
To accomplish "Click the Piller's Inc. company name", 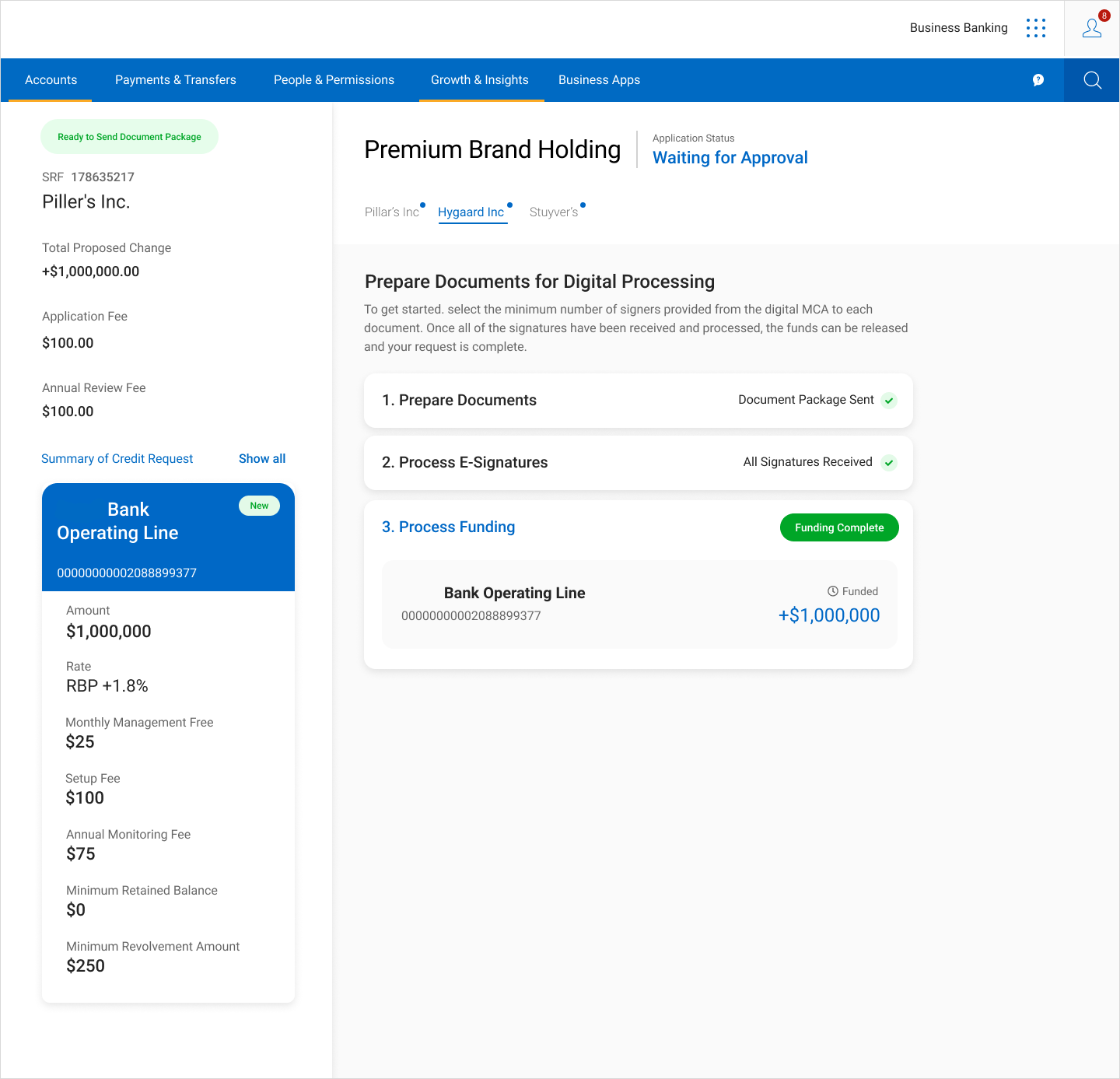I will [x=86, y=202].
